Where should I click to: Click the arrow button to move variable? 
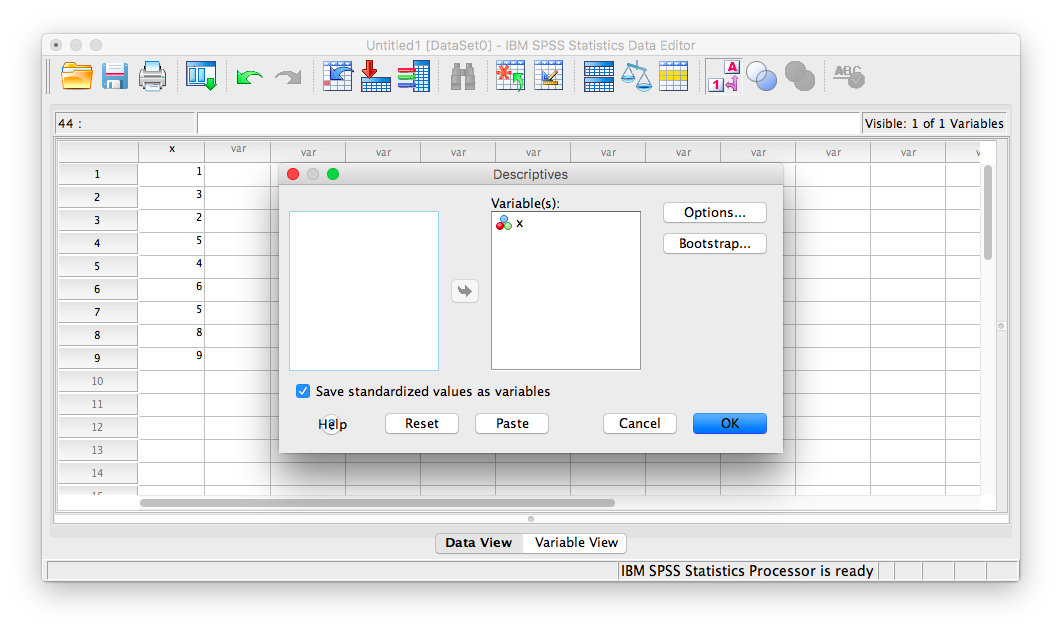tap(465, 291)
